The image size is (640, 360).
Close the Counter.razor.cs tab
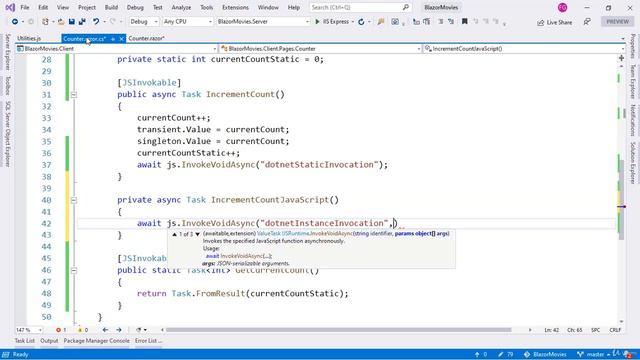(121, 39)
